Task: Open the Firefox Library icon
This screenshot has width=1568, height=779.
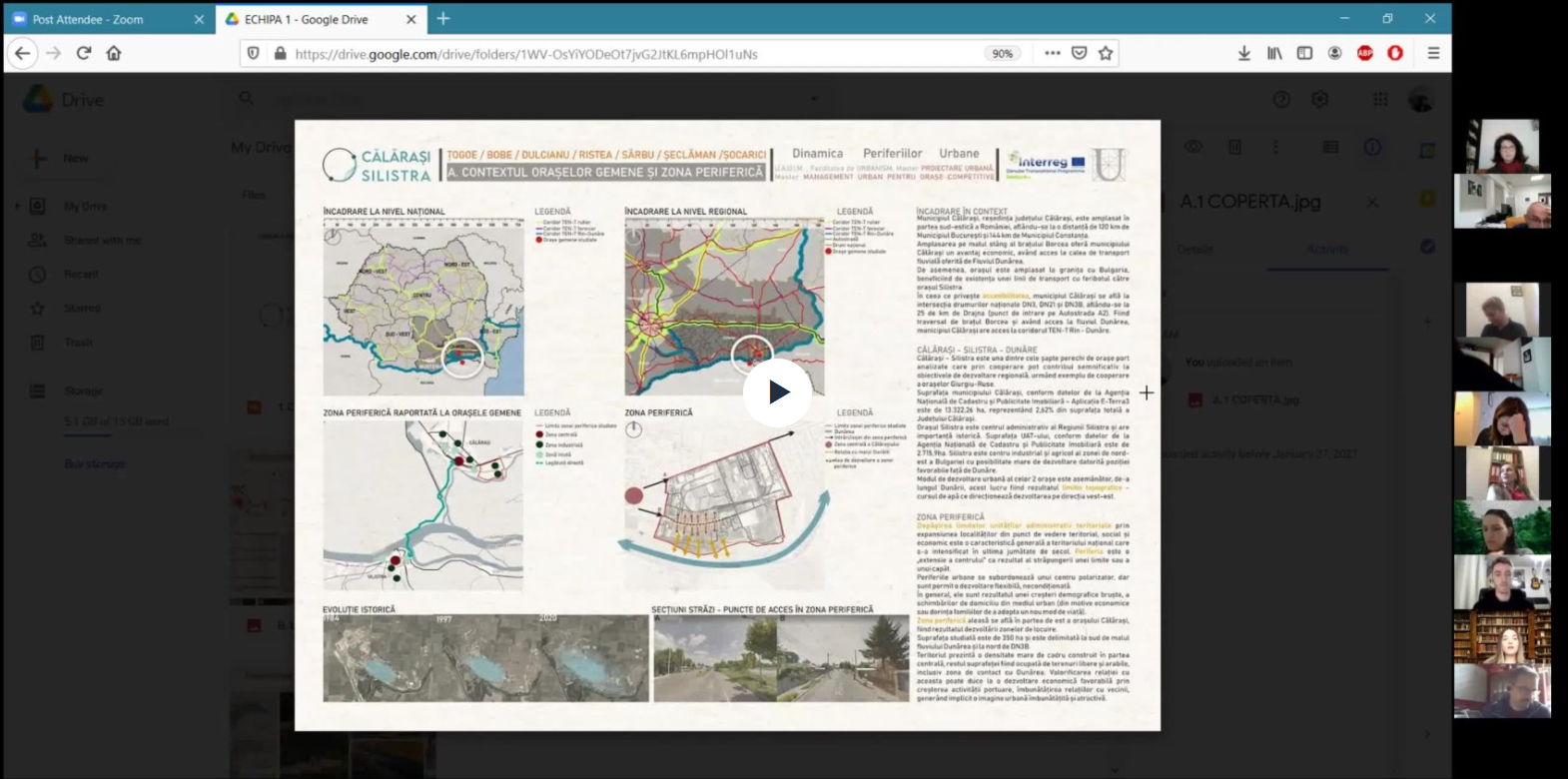Action: [x=1274, y=54]
